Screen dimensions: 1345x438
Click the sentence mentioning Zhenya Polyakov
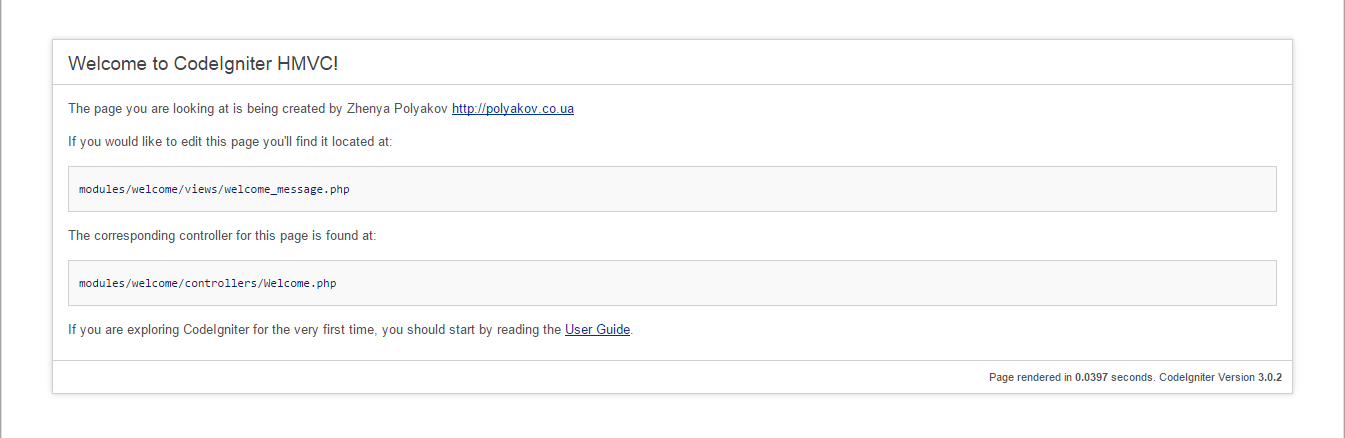tap(321, 109)
